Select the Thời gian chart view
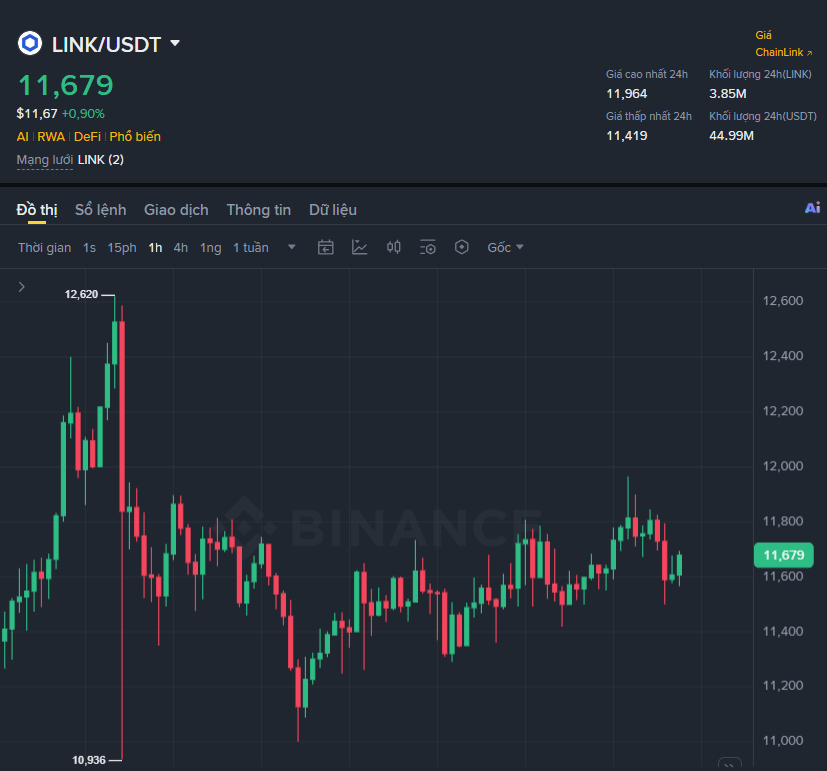The height and width of the screenshot is (771, 827). pyautogui.click(x=44, y=247)
